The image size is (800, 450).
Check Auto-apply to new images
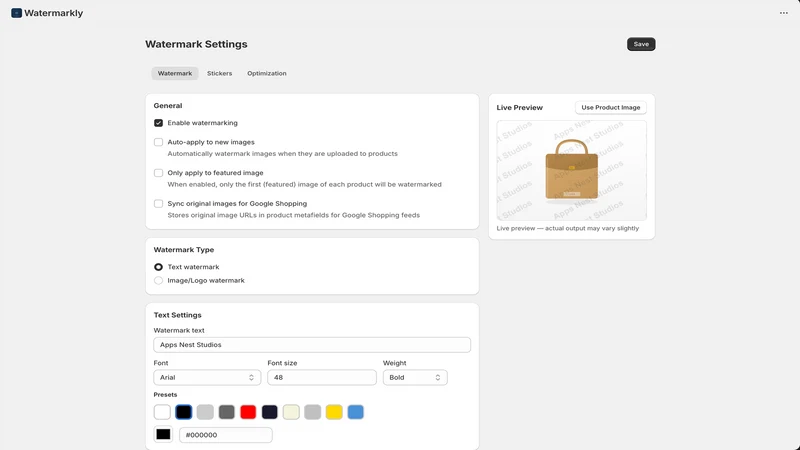pyautogui.click(x=158, y=142)
